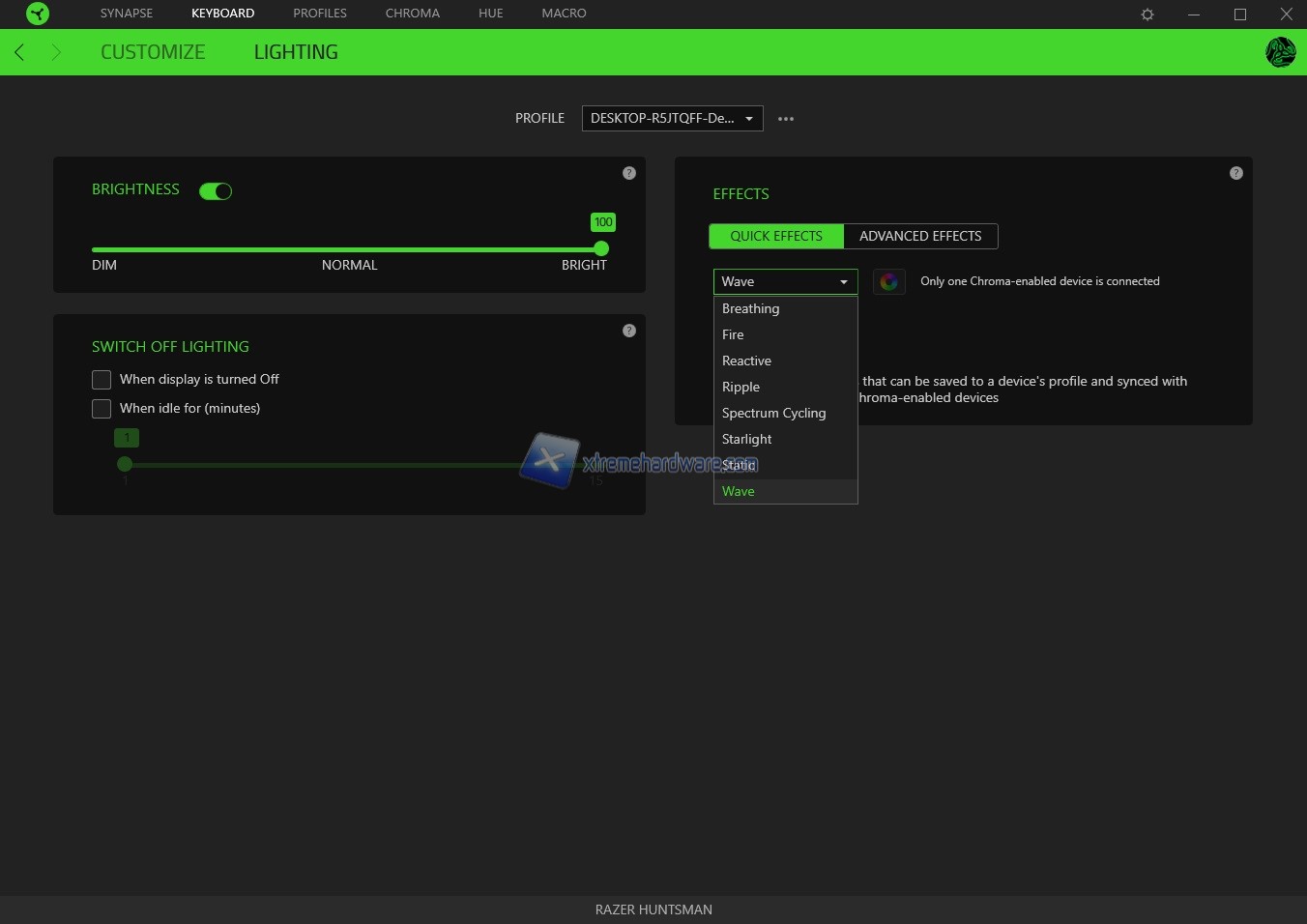Switch to the Lighting sub-tab
This screenshot has height=924, width=1307.
[296, 52]
